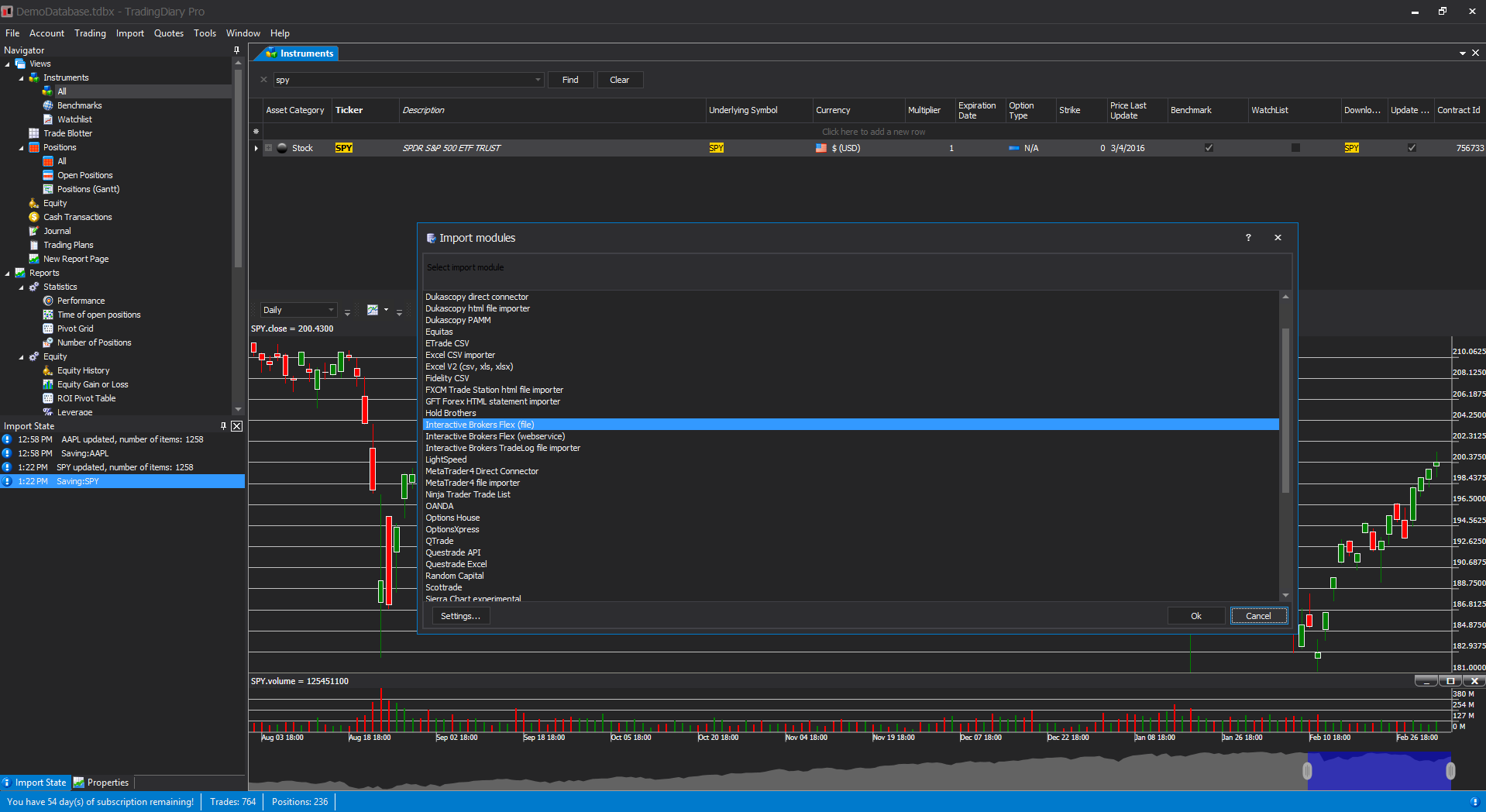Open Trade Blotter via its grid icon
The image size is (1486, 812).
[x=34, y=133]
